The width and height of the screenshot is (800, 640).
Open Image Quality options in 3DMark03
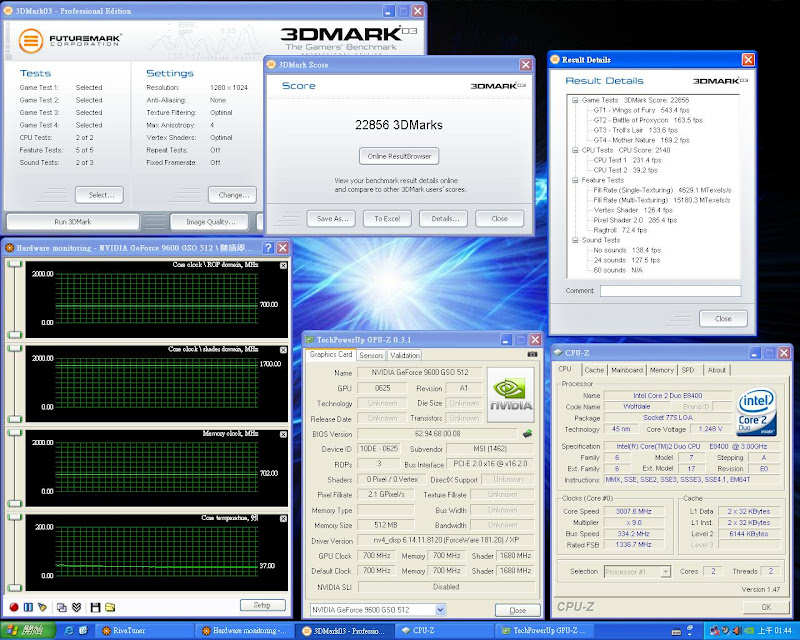210,221
